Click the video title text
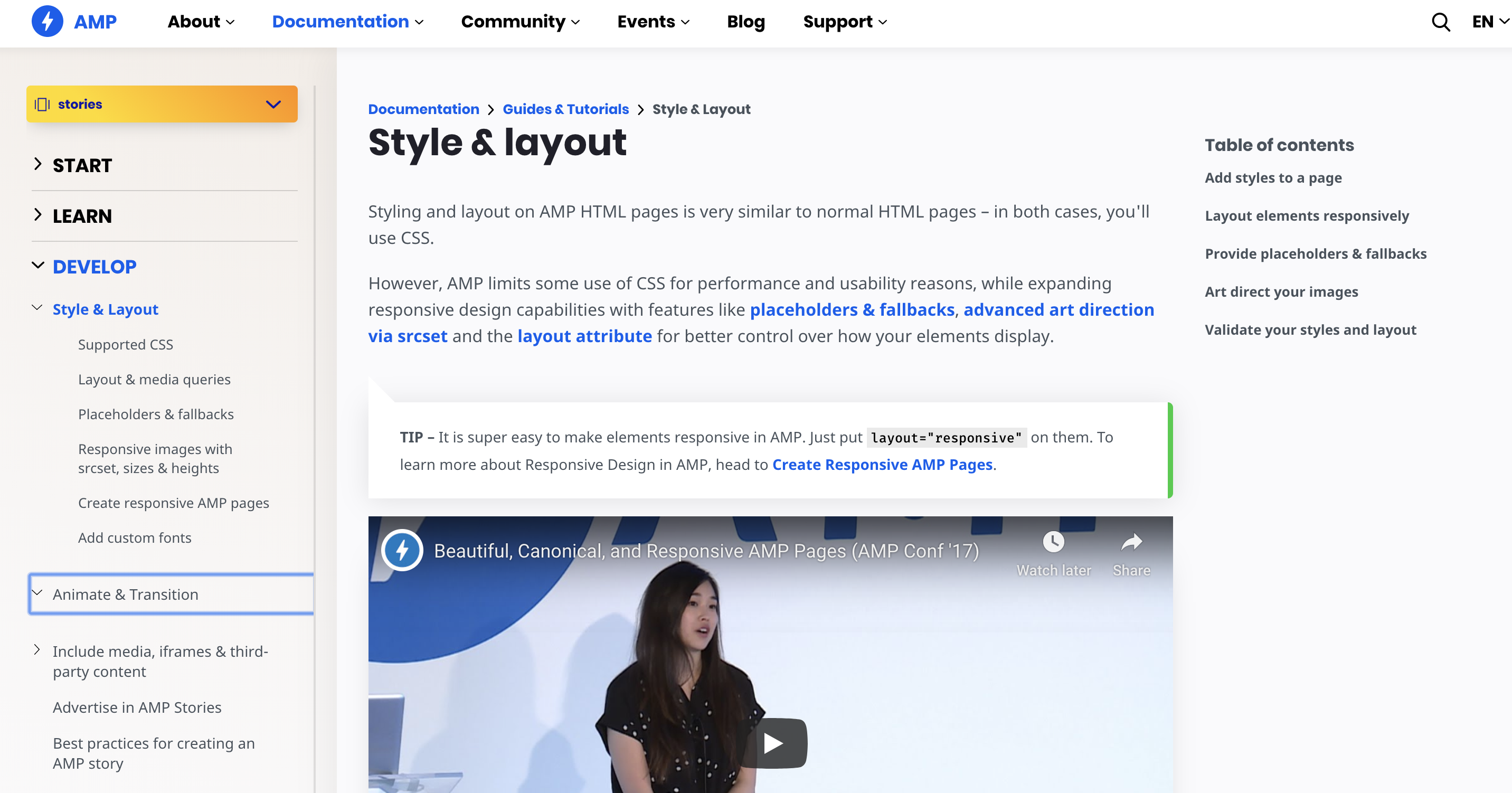 pos(706,551)
